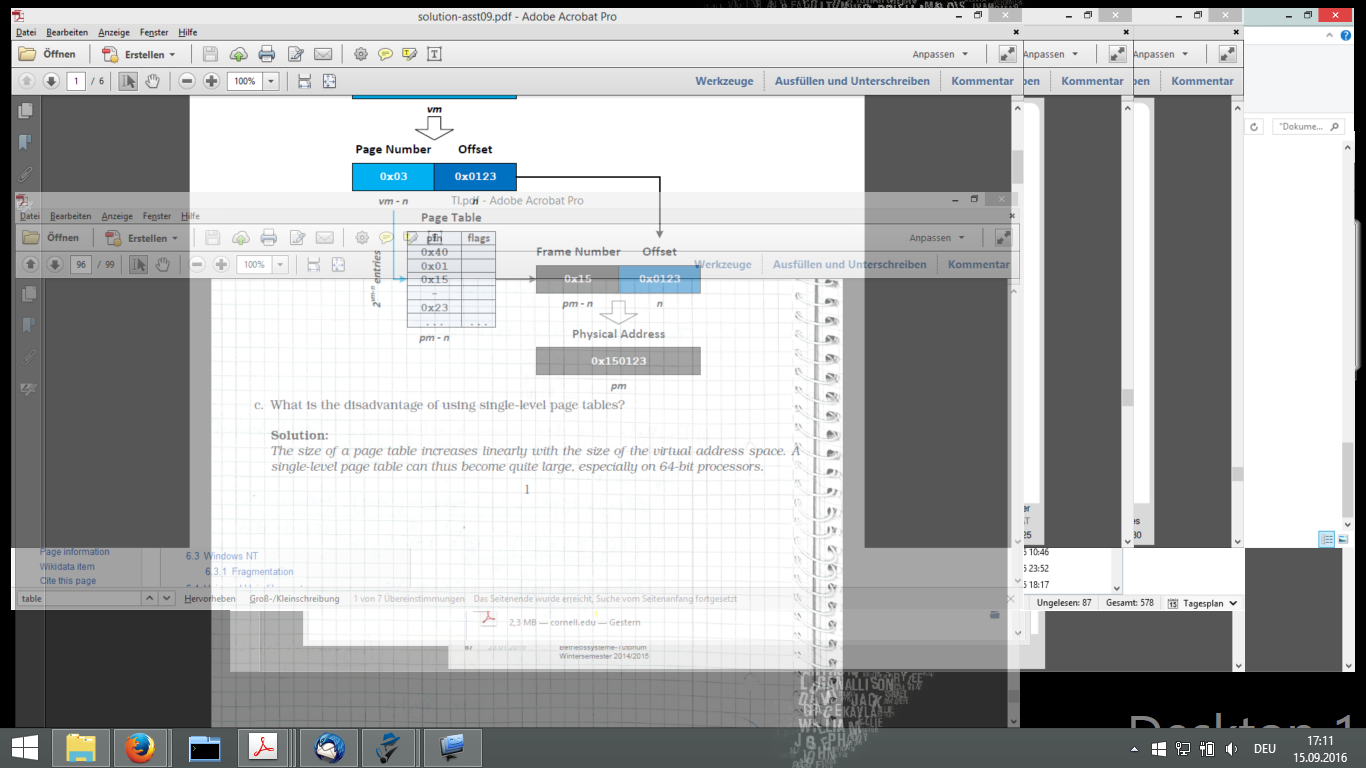Click the sticky note comment icon
Screen dimensions: 1366x768
pyautogui.click(x=385, y=54)
